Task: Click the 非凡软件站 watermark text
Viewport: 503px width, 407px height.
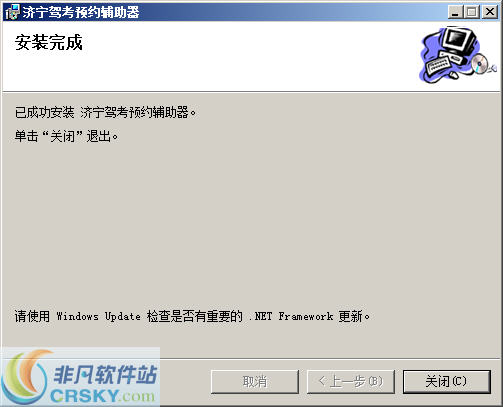Action: pos(105,375)
